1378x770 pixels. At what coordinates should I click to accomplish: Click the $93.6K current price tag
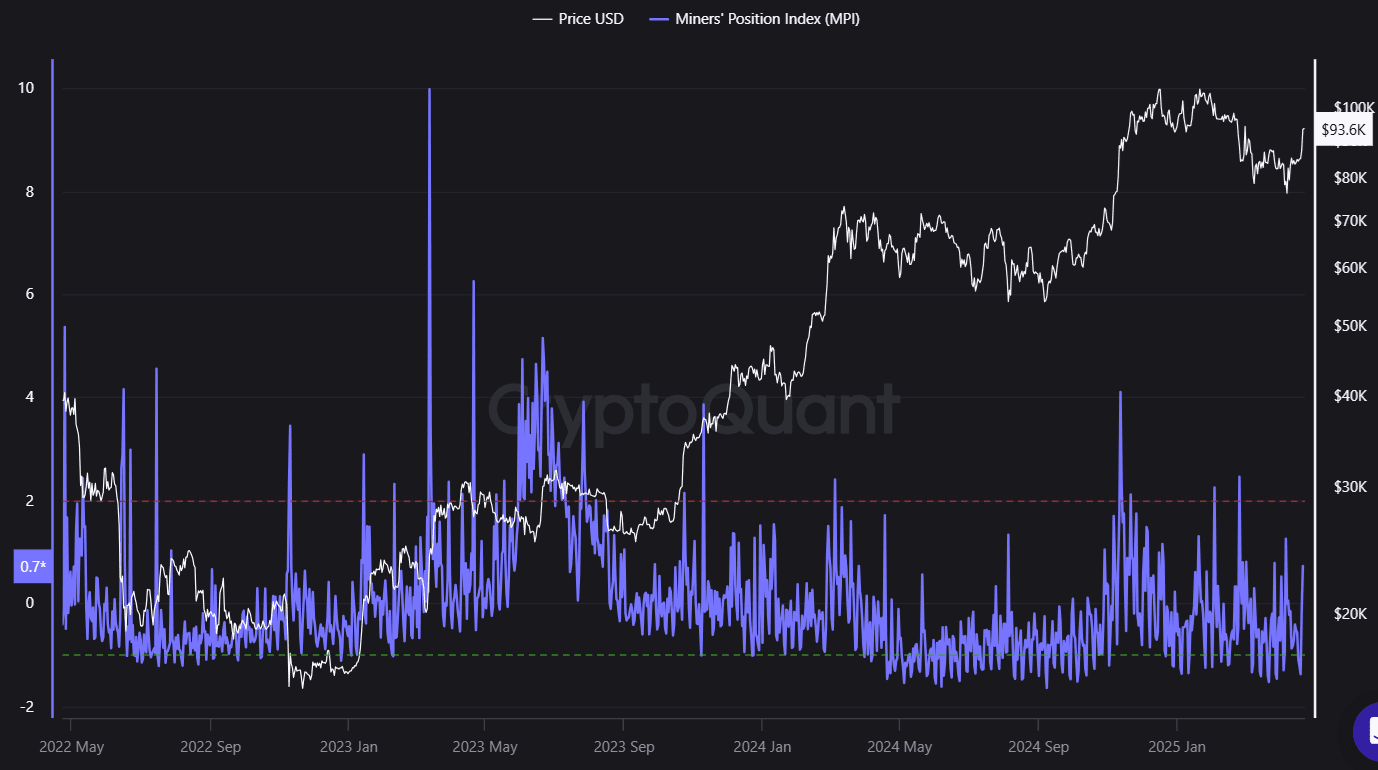pyautogui.click(x=1343, y=130)
